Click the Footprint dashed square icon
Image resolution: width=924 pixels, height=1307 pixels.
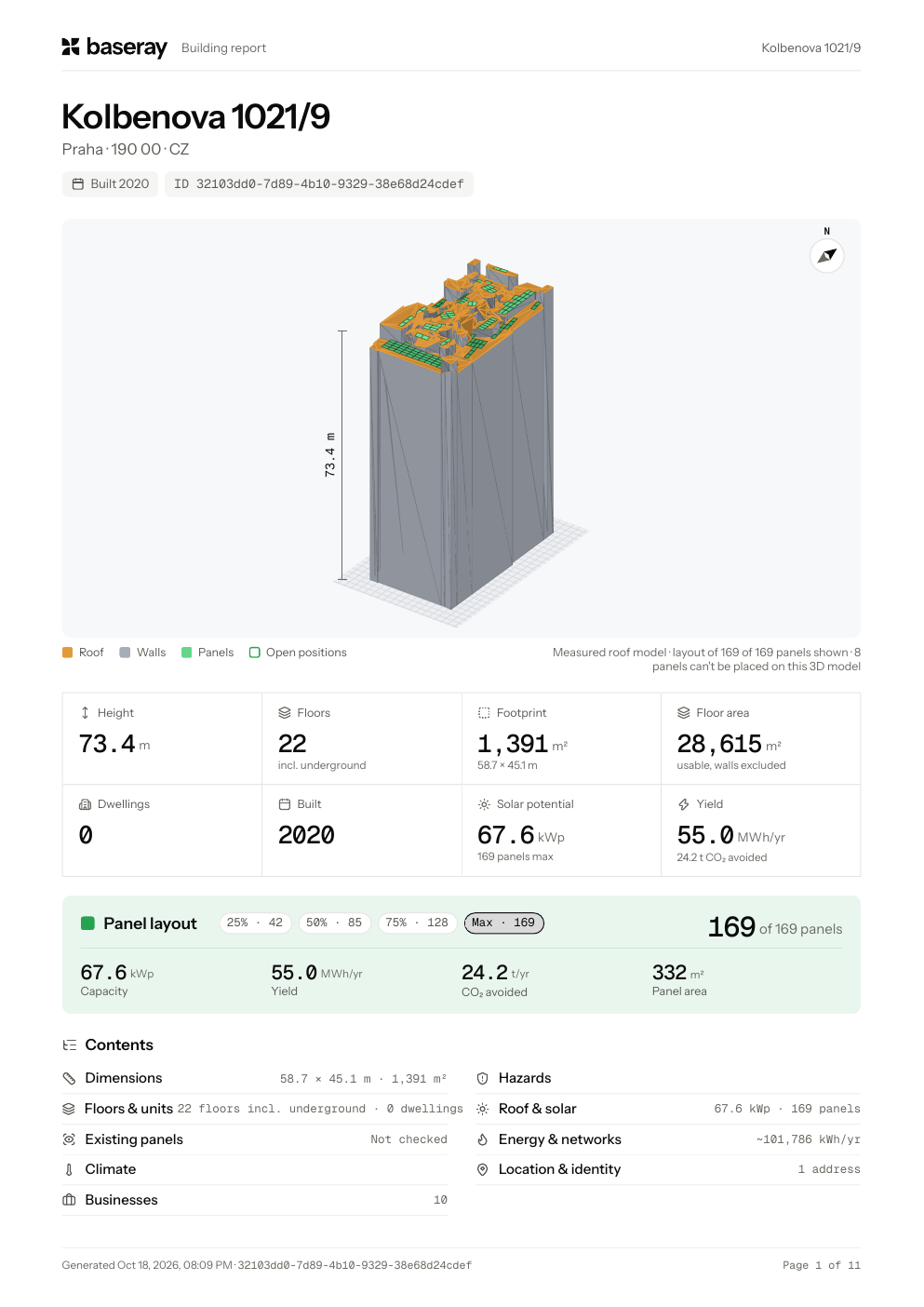point(484,713)
